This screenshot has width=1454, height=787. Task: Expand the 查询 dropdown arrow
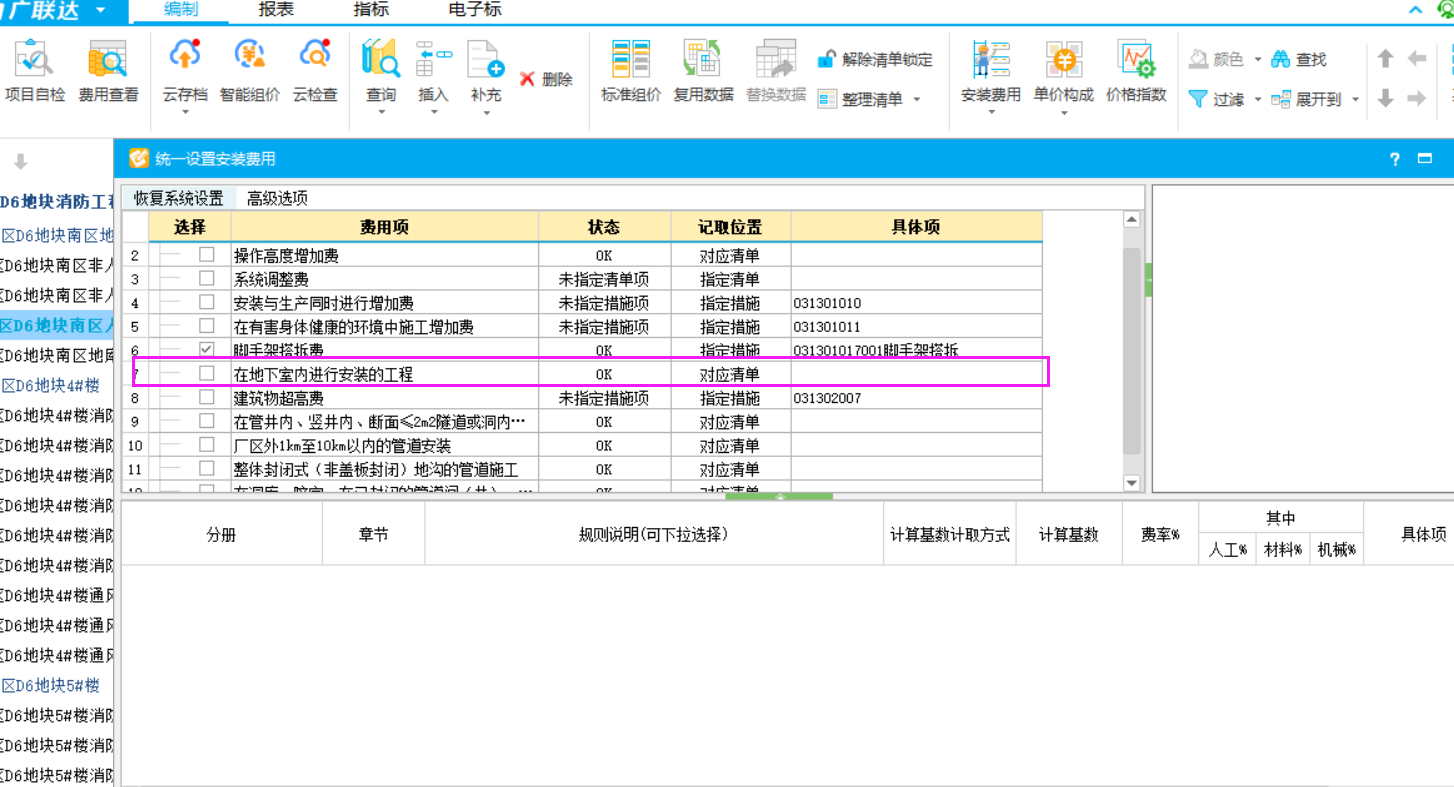click(x=381, y=112)
